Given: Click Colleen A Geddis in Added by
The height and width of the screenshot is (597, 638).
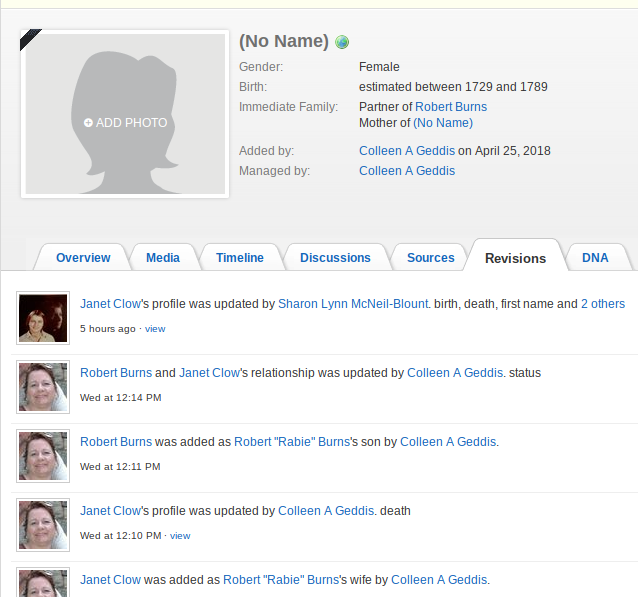Looking at the screenshot, I should (x=407, y=151).
